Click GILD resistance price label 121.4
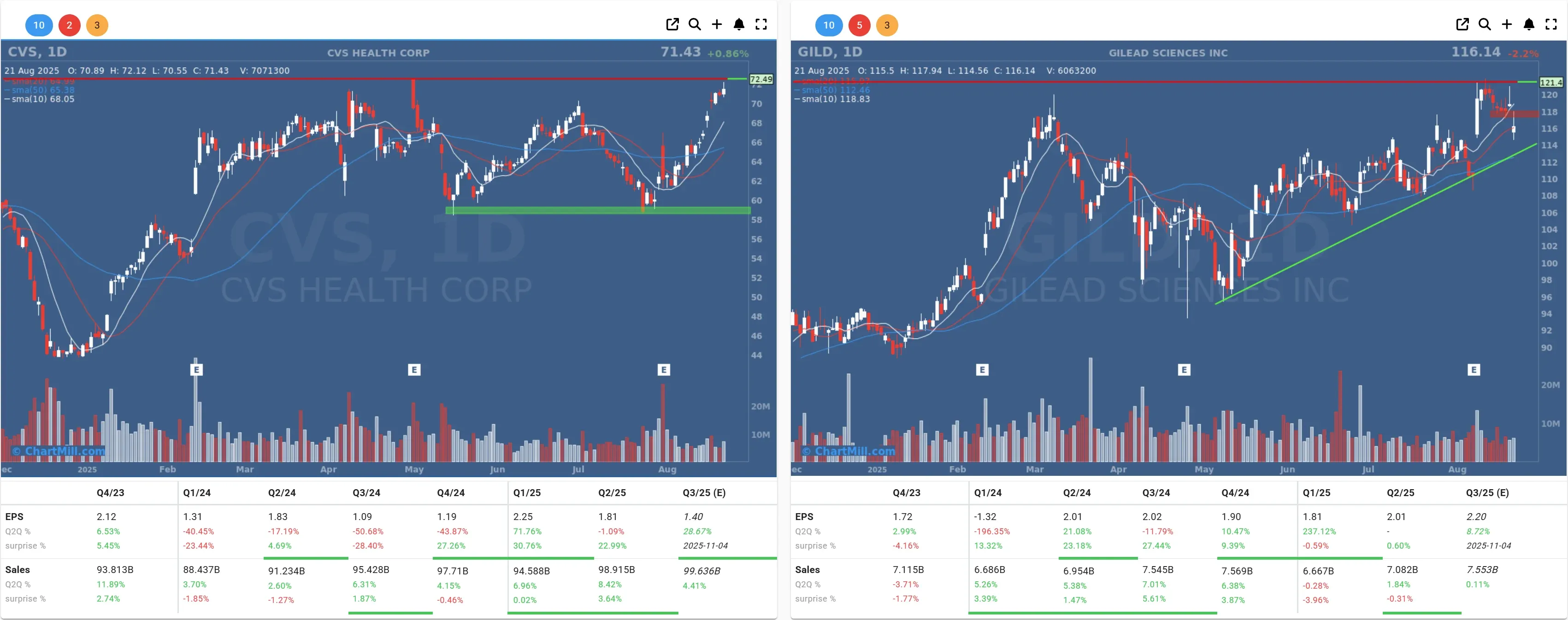This screenshot has width=1568, height=620. (1550, 82)
